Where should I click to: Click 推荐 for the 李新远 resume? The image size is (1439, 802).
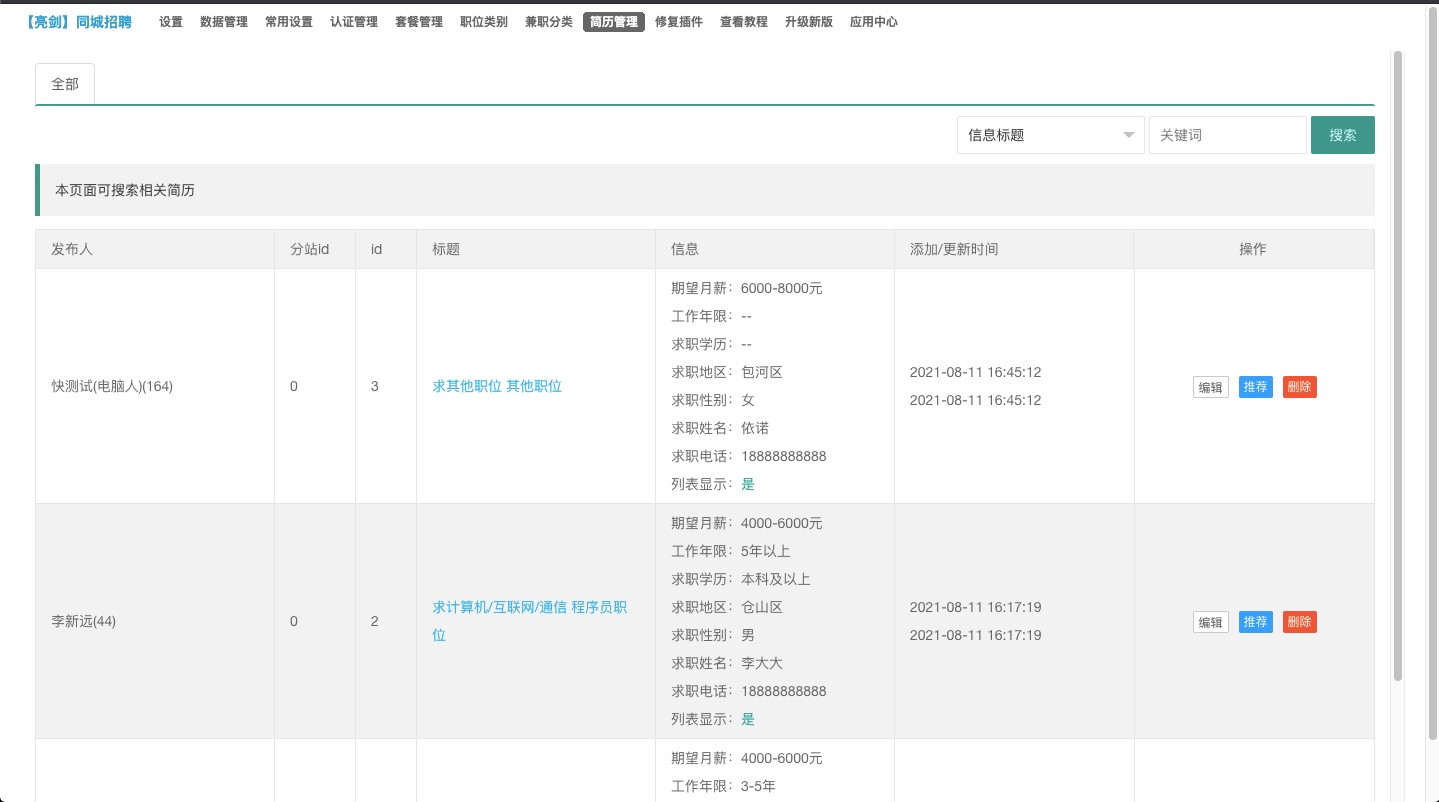coord(1256,622)
